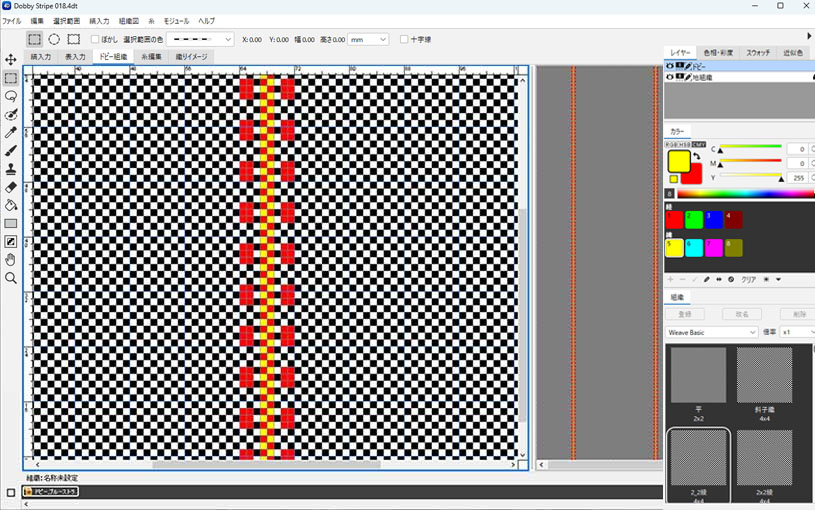The width and height of the screenshot is (815, 510).
Task: Toggle the ぼかし checkbox
Action: click(95, 39)
